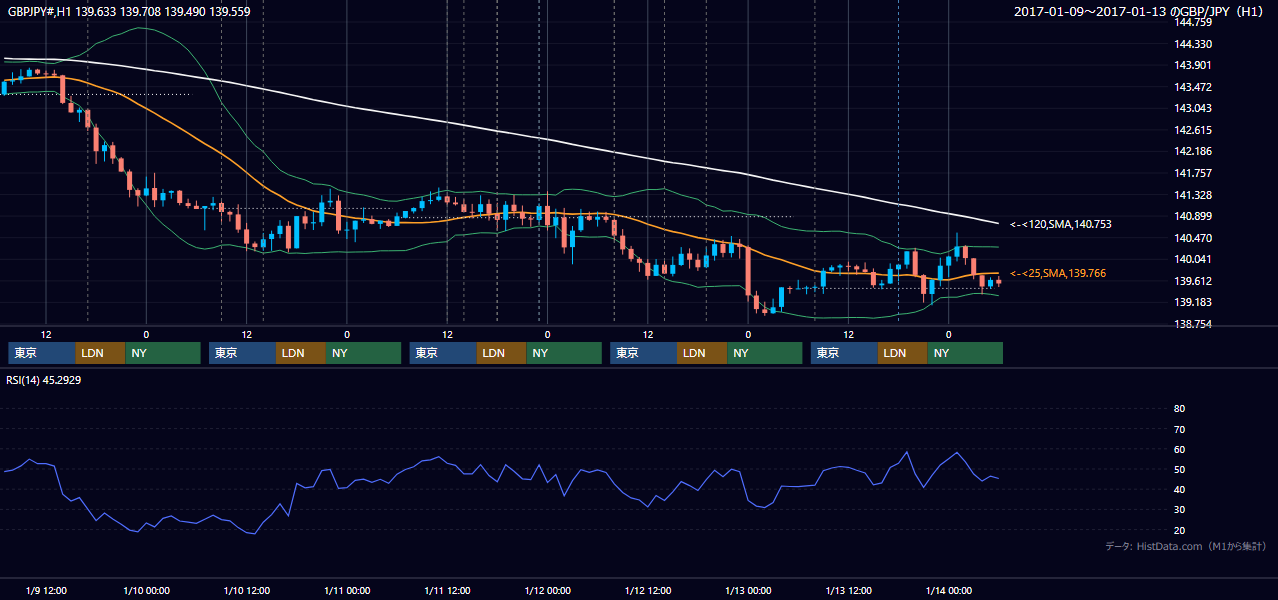Click the 1/10 12:00 time label

tap(247, 590)
